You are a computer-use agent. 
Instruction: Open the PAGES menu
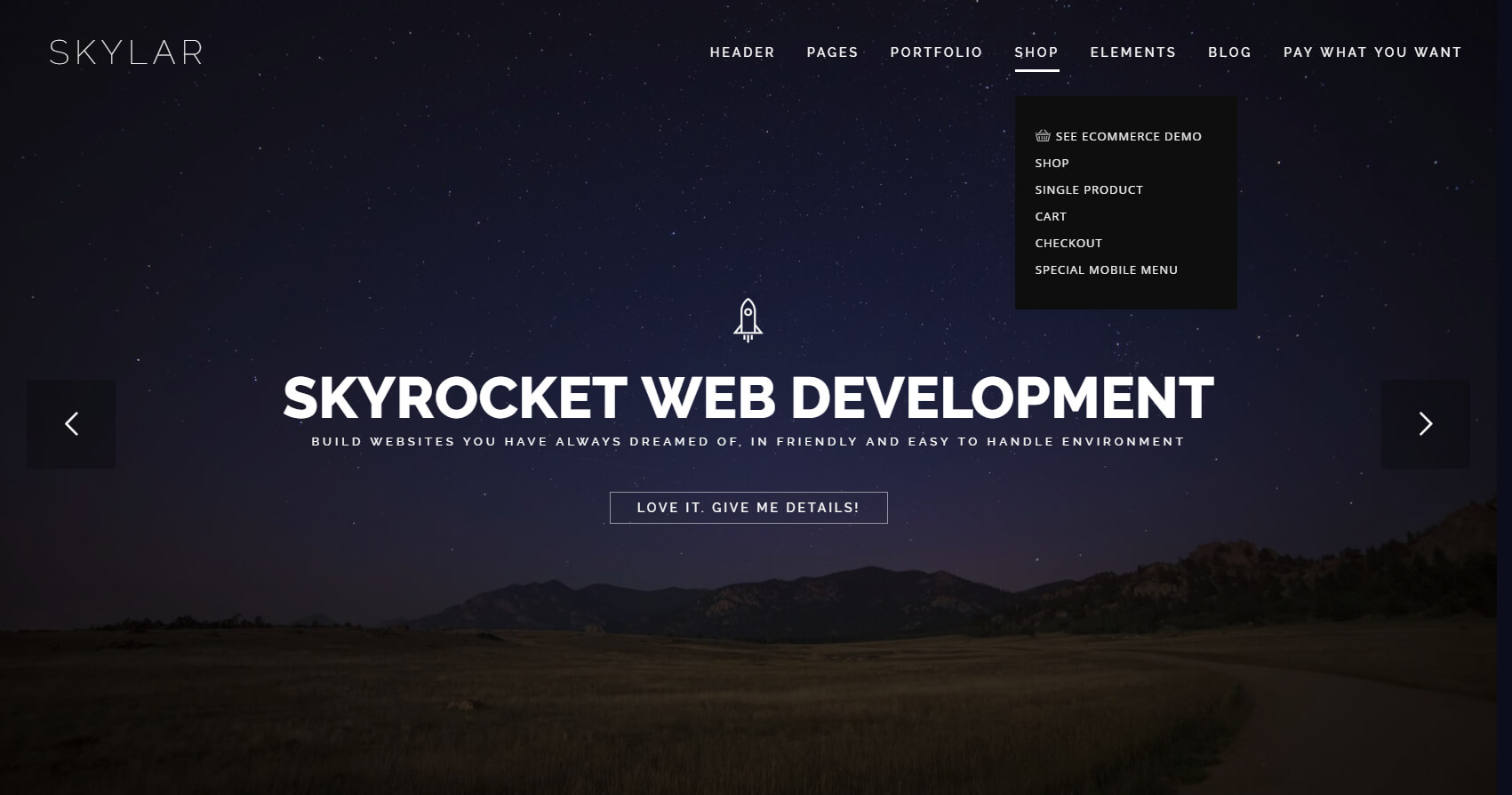click(x=832, y=52)
